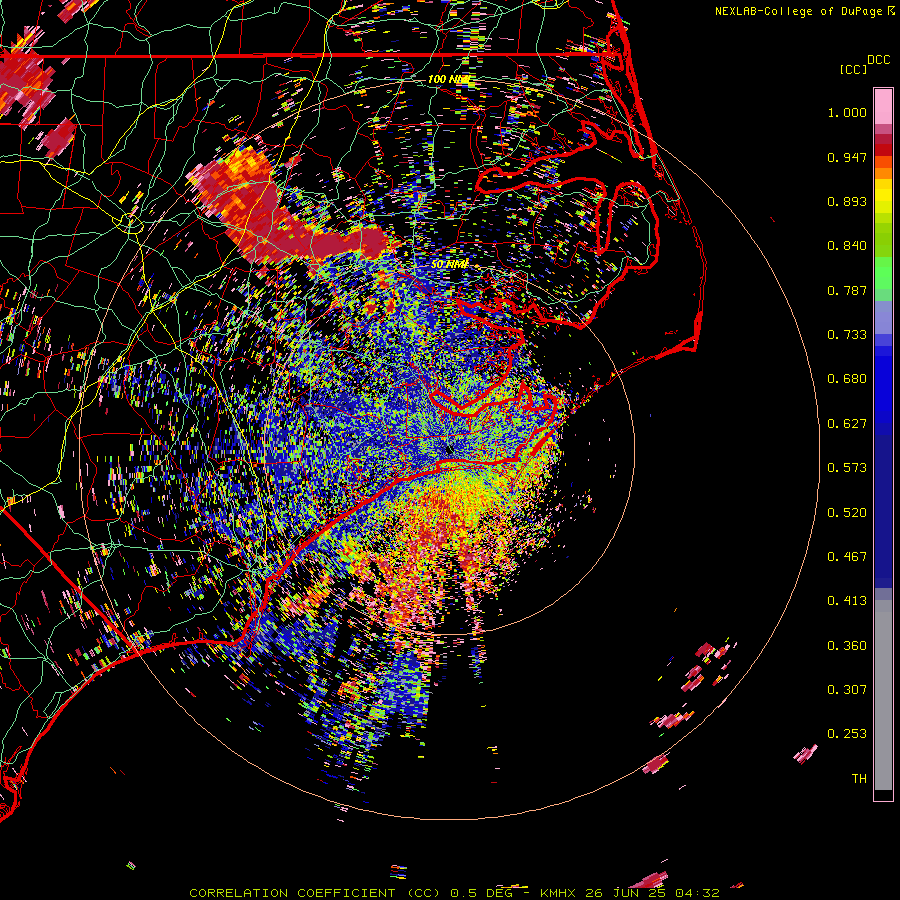
Task: Click the 0.733 scale value
Action: pyautogui.click(x=847, y=335)
